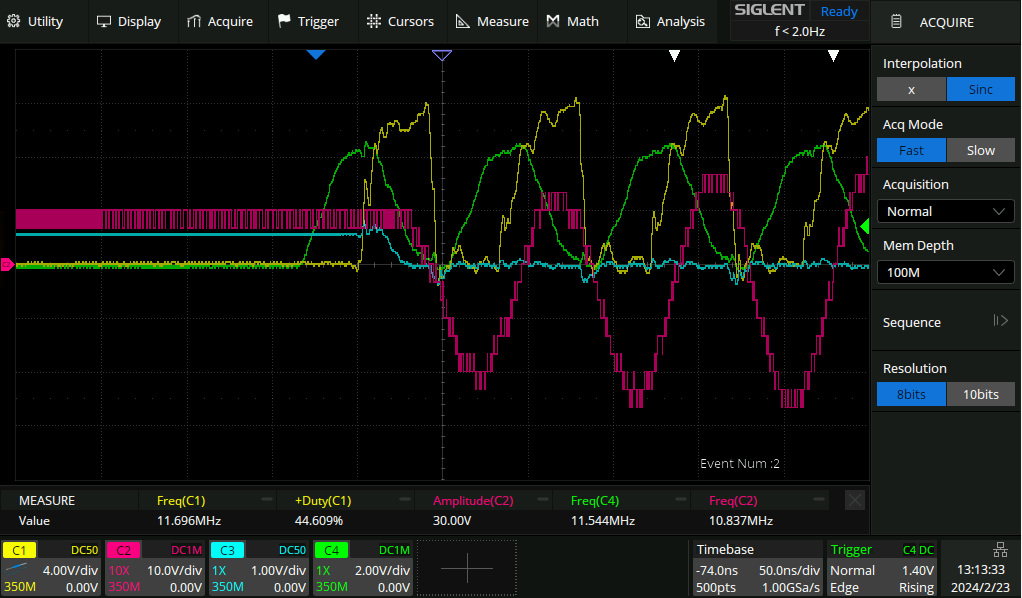Select the C2 channel box
Viewport: 1022px width, 598px height.
coord(155,568)
